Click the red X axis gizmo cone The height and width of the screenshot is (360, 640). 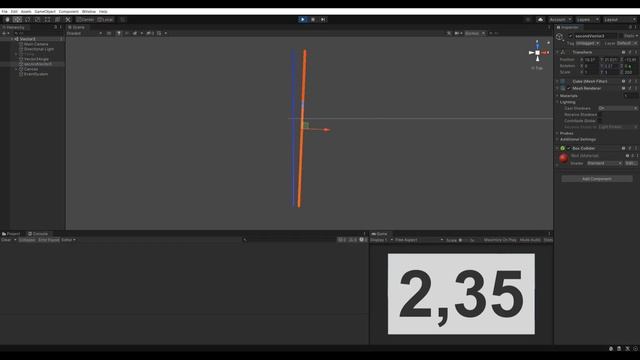coord(545,53)
